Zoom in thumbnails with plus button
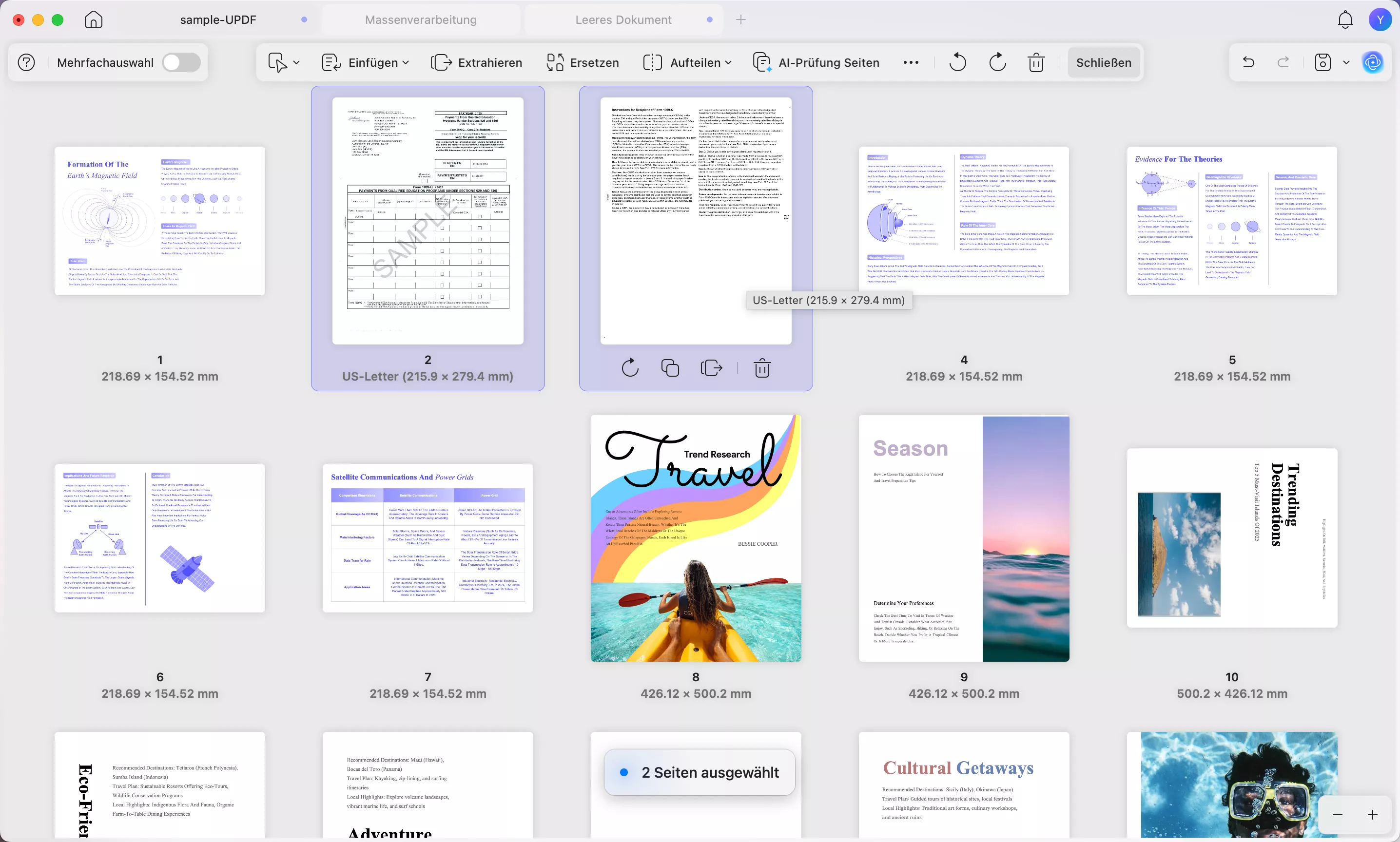The image size is (1400, 842). 1372,815
